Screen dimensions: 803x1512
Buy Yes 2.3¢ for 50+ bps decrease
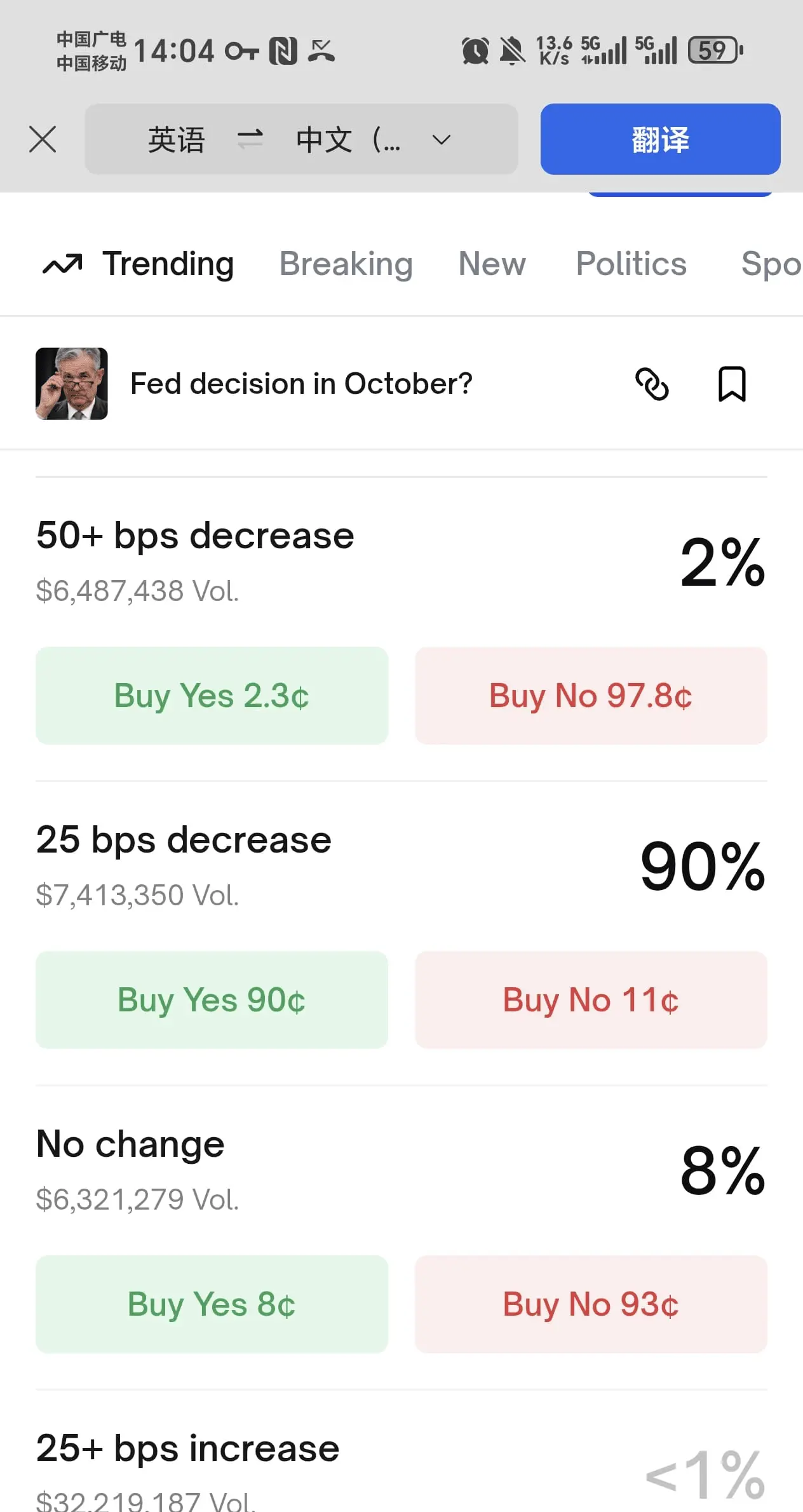pos(212,696)
